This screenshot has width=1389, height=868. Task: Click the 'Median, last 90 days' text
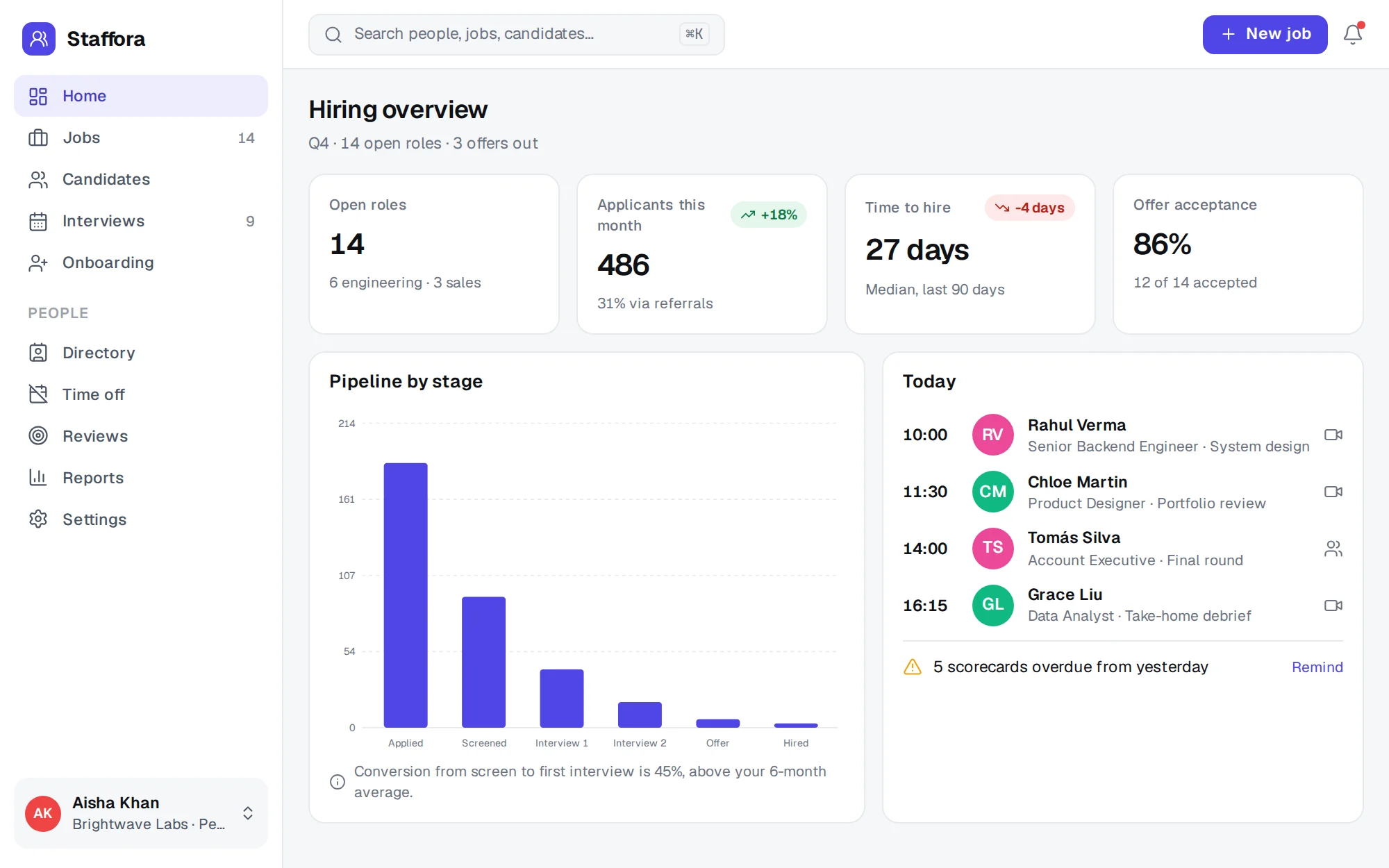point(935,290)
